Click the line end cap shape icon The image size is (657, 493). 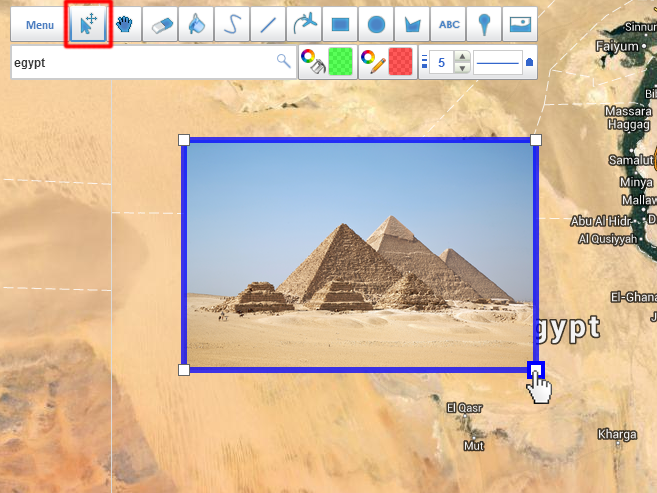[x=529, y=62]
